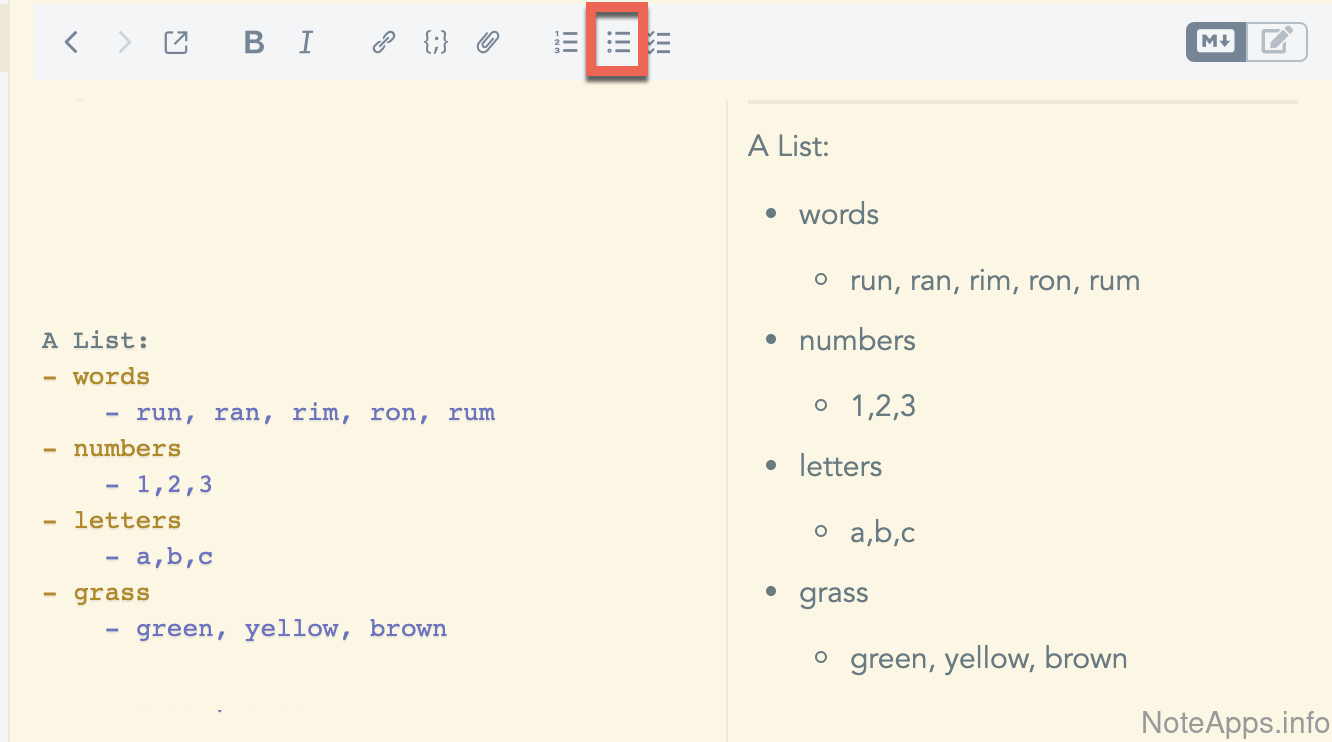
Task: Attach a file with the paperclip icon
Action: (488, 42)
